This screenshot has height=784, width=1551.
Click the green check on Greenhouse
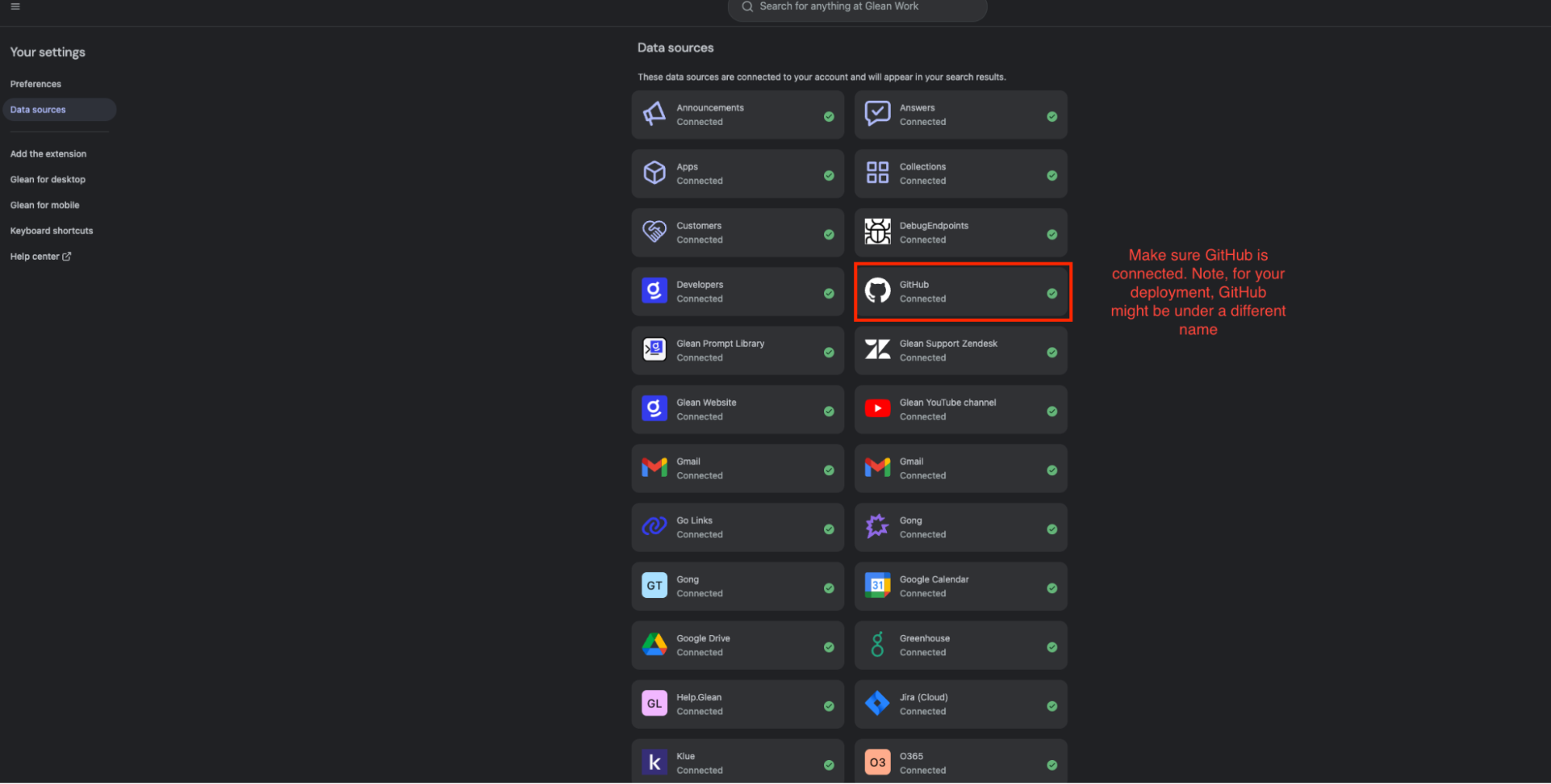click(1052, 647)
